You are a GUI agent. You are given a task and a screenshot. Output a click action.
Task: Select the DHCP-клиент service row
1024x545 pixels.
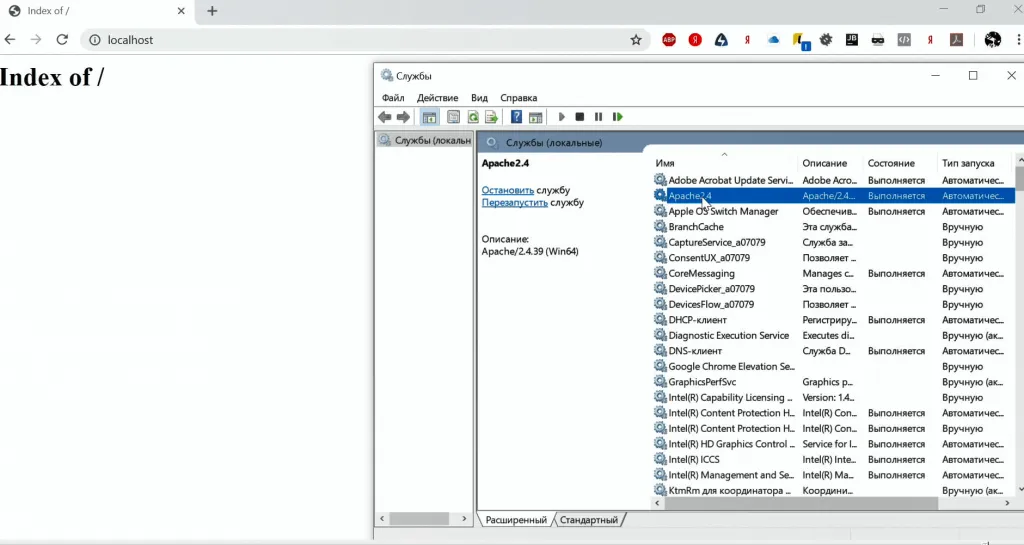[697, 320]
